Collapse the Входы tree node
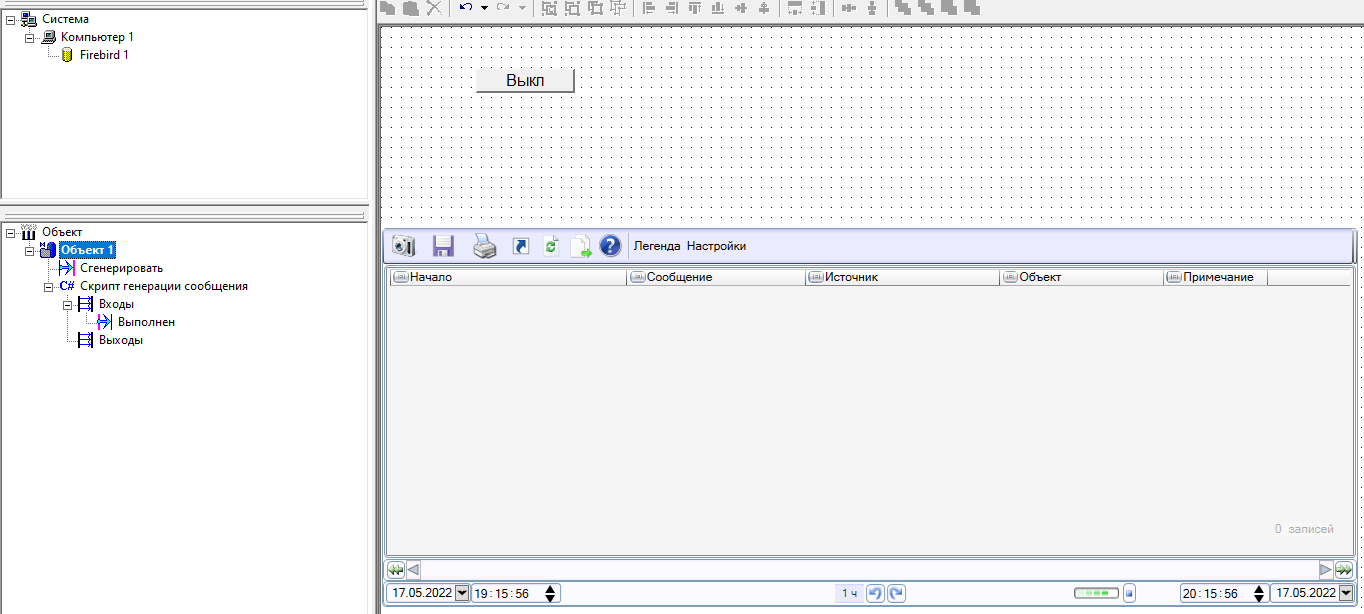Image resolution: width=1364 pixels, height=614 pixels. coord(68,304)
